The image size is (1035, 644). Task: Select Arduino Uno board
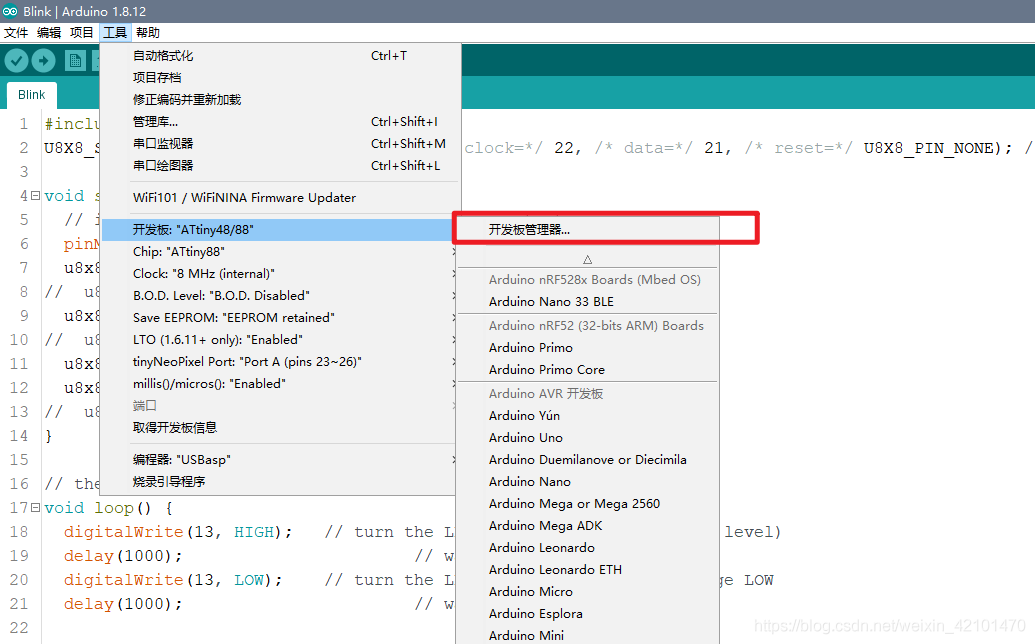click(x=587, y=438)
